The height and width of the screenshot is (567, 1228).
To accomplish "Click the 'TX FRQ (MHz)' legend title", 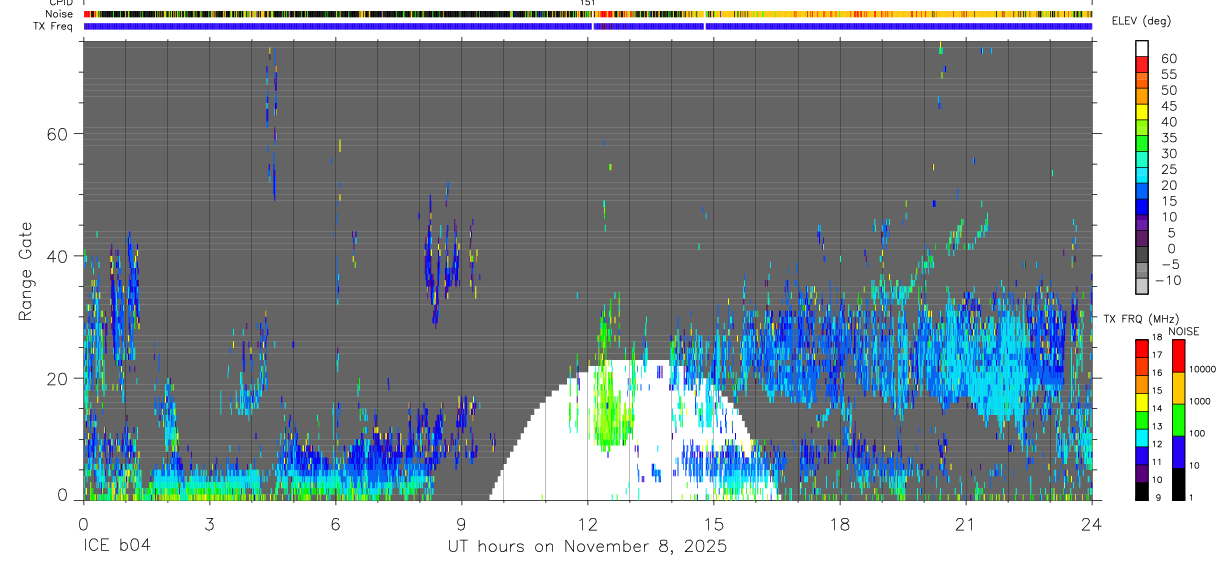I will [1140, 318].
